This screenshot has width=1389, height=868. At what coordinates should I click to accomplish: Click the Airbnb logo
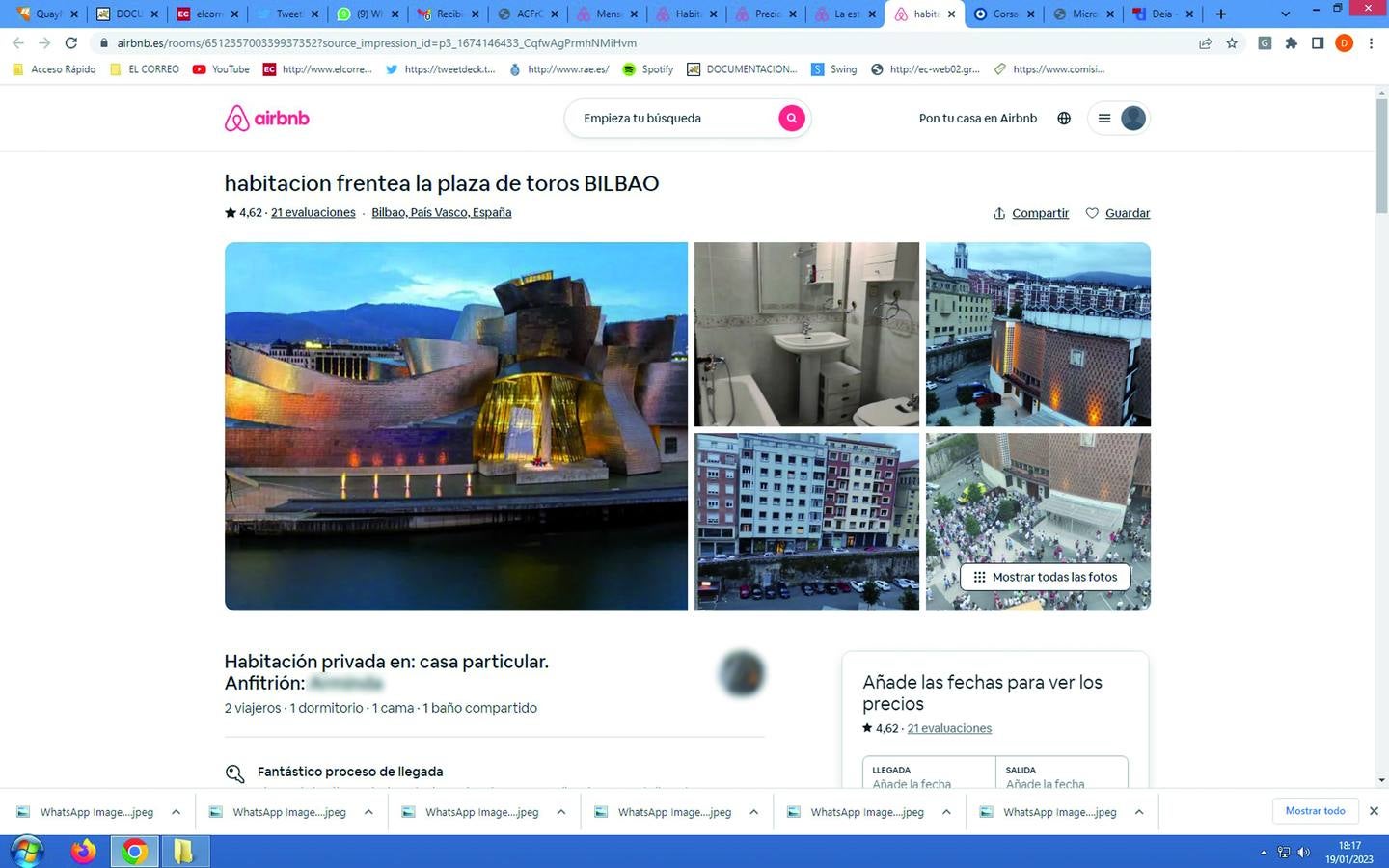pos(267,118)
